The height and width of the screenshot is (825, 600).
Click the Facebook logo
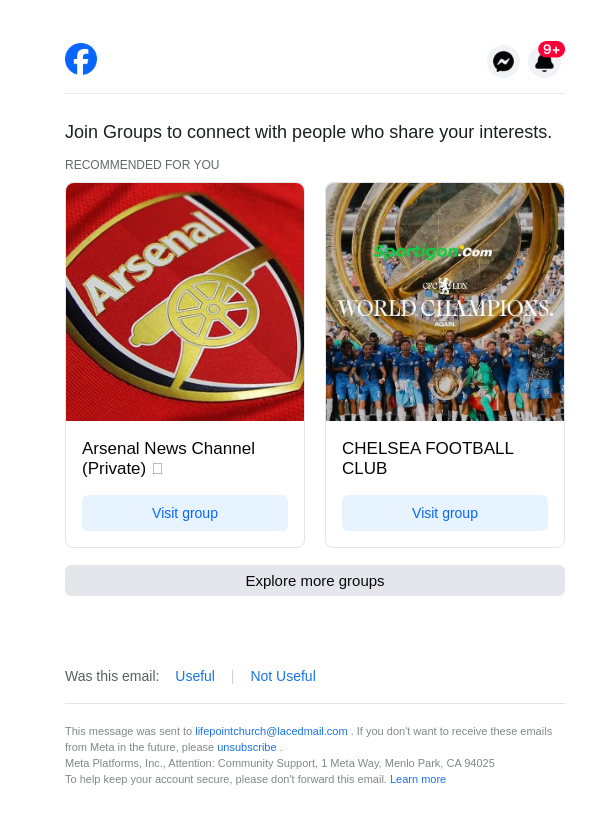[81, 59]
